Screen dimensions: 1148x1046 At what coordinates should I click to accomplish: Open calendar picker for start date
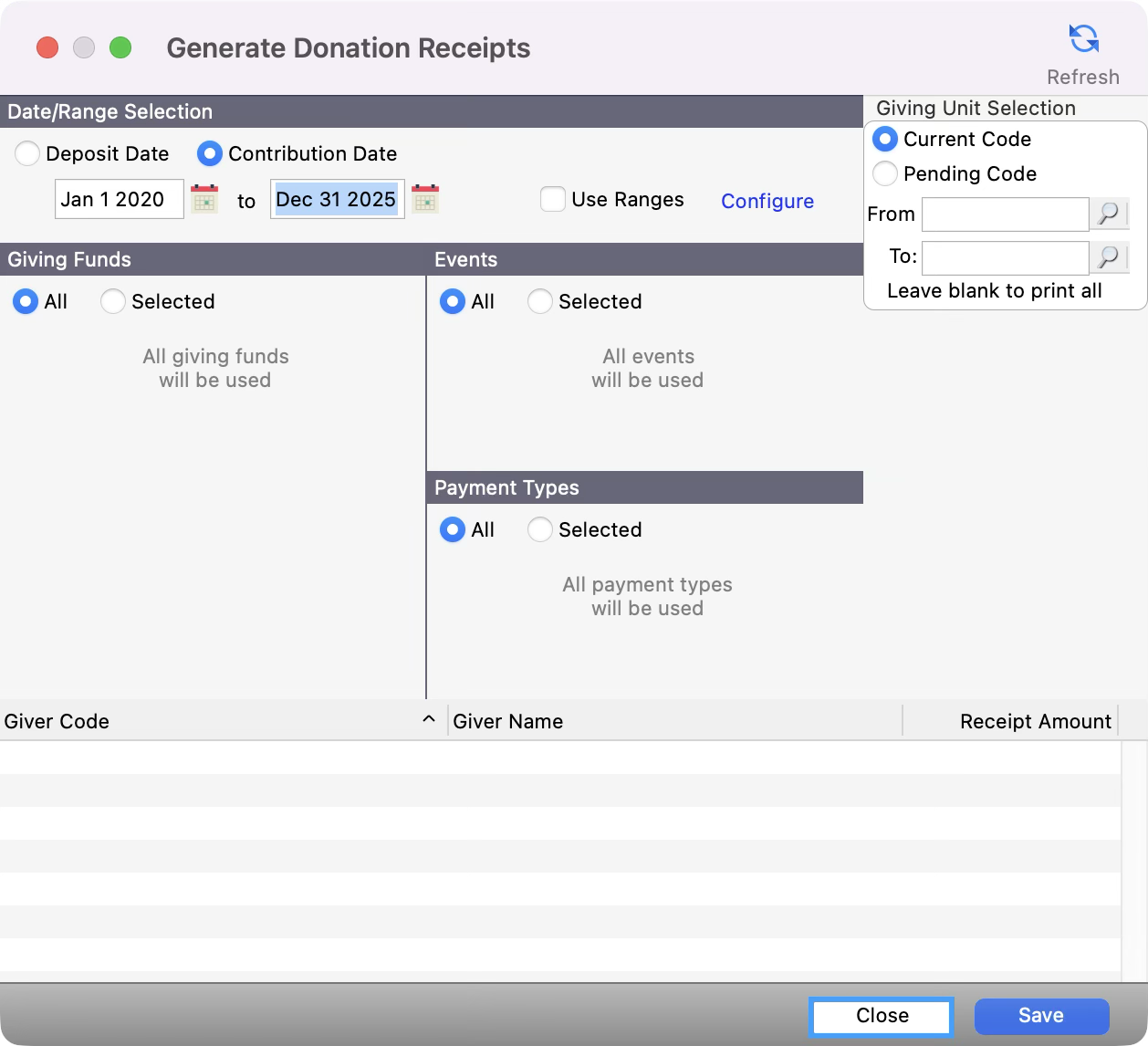[204, 199]
